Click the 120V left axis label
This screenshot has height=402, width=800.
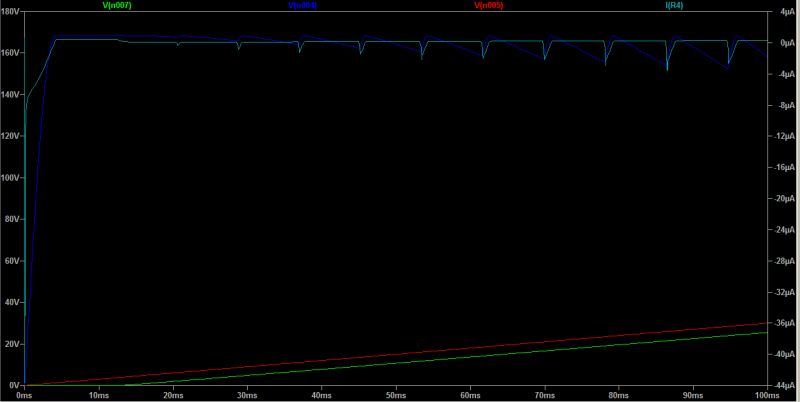tap(11, 136)
